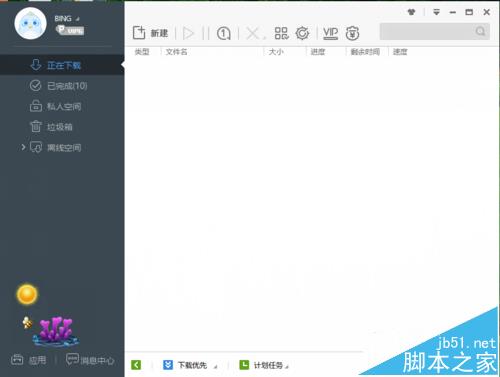Open the VIP icon in toolbar

click(x=330, y=33)
